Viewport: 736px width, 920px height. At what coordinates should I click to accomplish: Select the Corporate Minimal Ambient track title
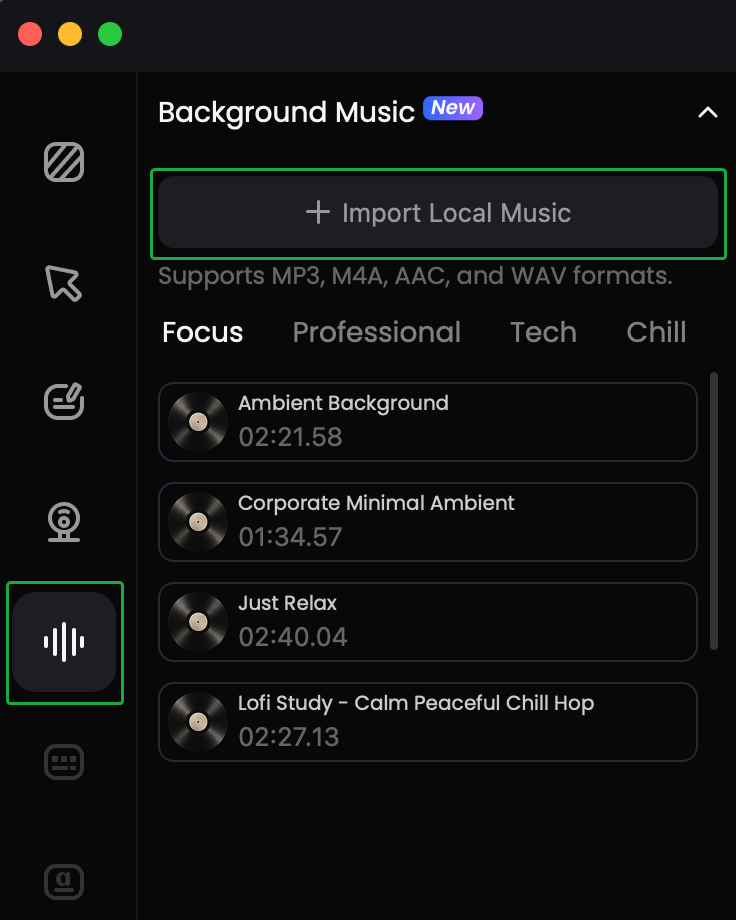376,503
